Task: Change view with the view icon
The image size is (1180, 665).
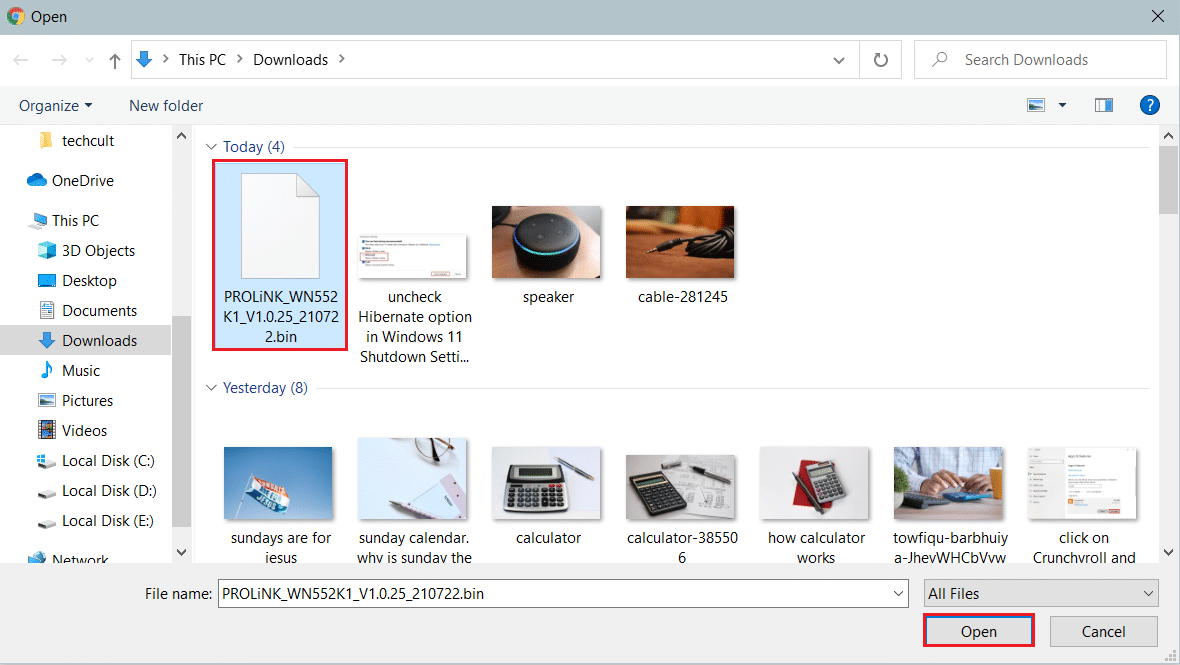Action: click(x=1036, y=105)
